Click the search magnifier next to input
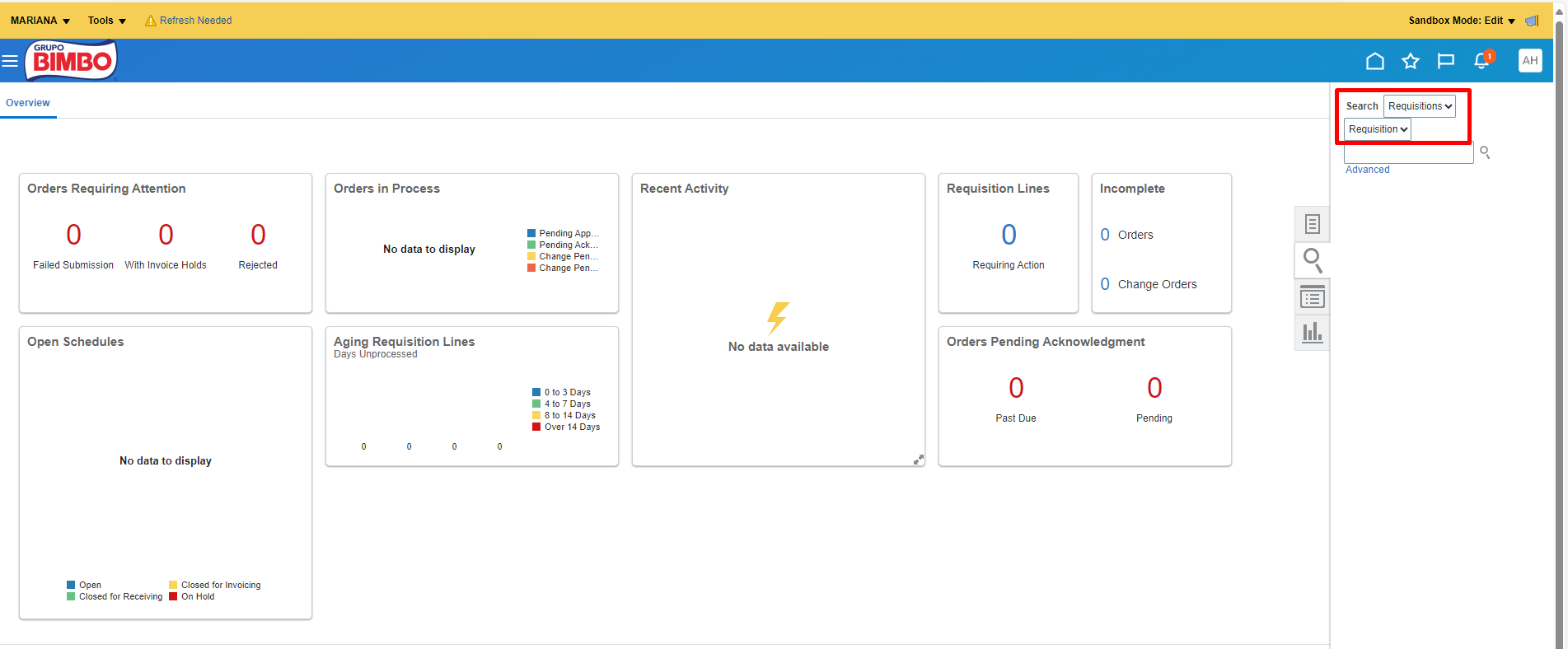Viewport: 1568px width, 649px height. [1485, 152]
